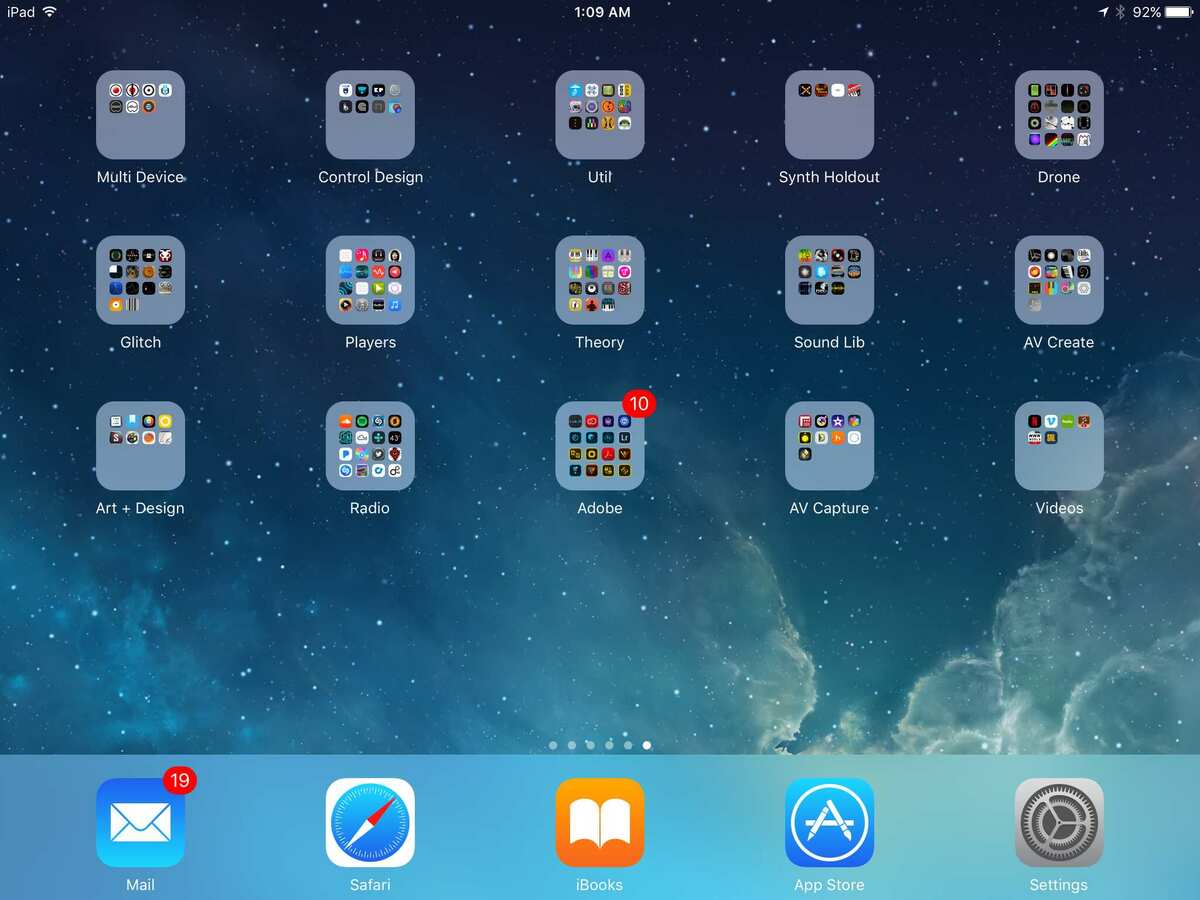Open the Multi Device folder
Image resolution: width=1200 pixels, height=900 pixels.
tap(140, 115)
